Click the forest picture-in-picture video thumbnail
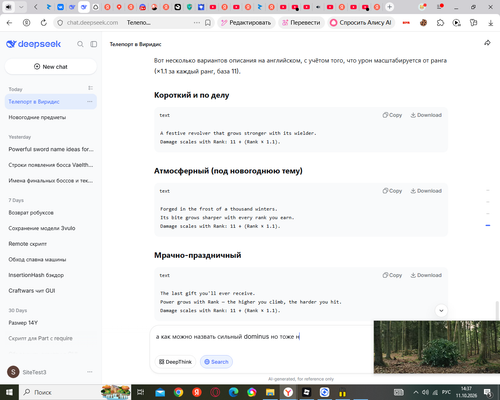This screenshot has width=500, height=400. point(437,347)
